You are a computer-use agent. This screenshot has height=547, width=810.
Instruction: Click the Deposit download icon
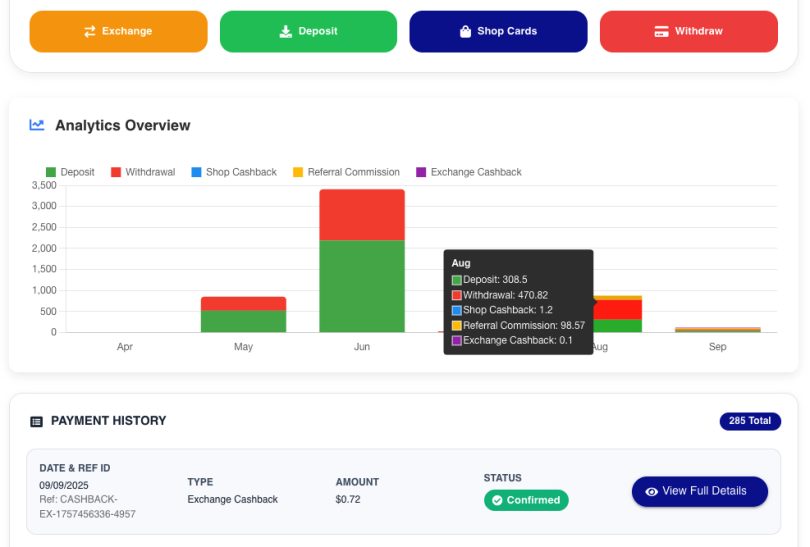coord(286,32)
